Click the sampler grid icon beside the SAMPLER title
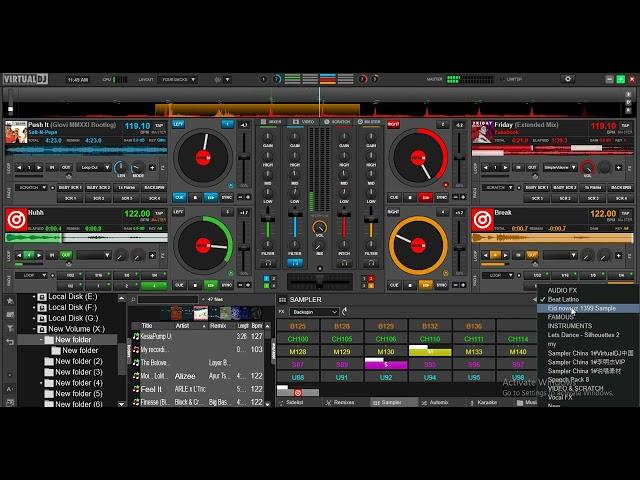Image resolution: width=640 pixels, height=480 pixels. [x=282, y=300]
